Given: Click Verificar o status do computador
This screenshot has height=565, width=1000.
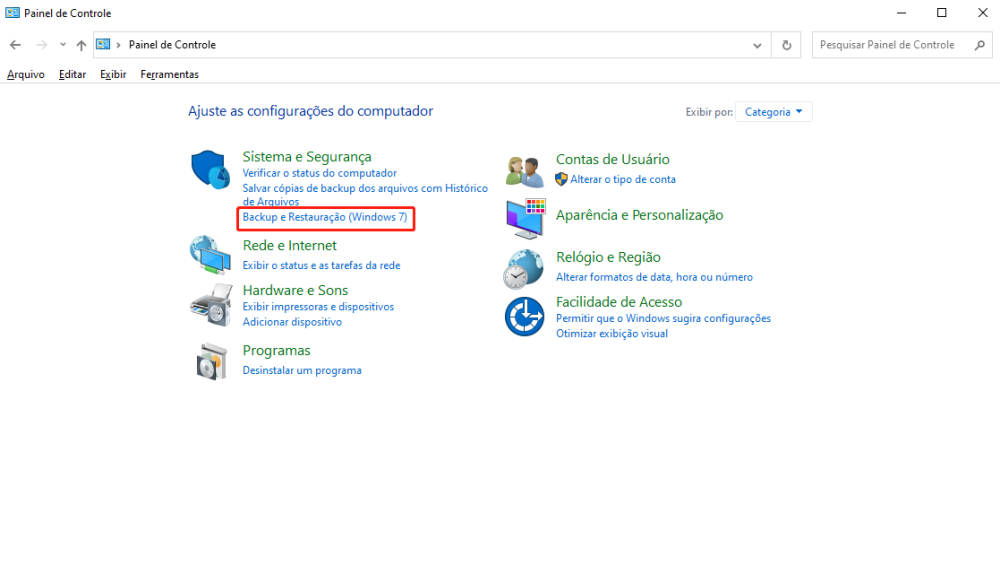Looking at the screenshot, I should (x=320, y=173).
